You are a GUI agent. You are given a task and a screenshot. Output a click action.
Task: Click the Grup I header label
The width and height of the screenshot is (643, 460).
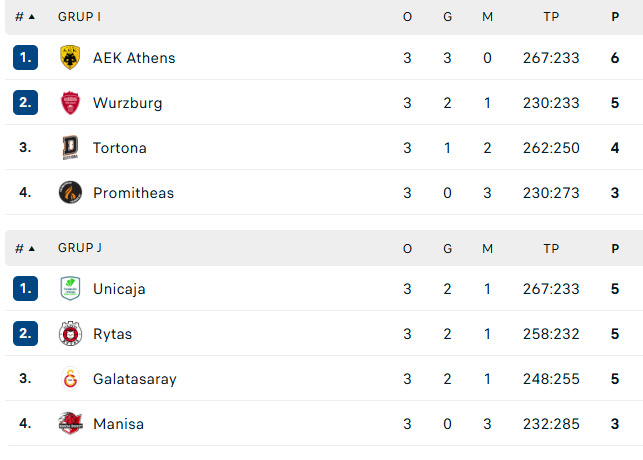click(79, 17)
